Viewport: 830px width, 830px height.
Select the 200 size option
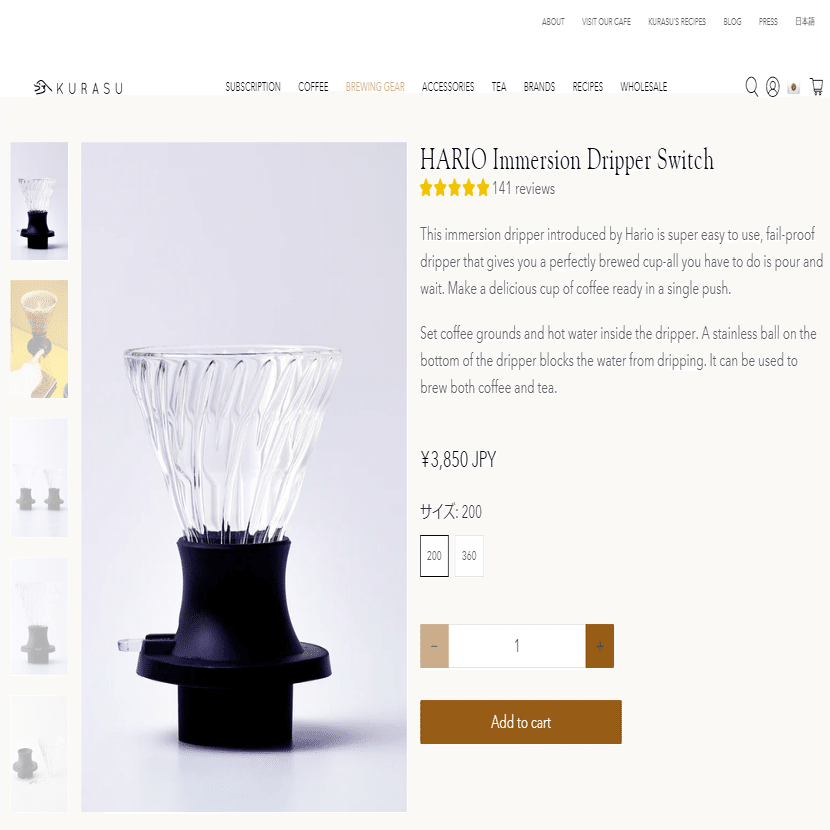coord(434,556)
